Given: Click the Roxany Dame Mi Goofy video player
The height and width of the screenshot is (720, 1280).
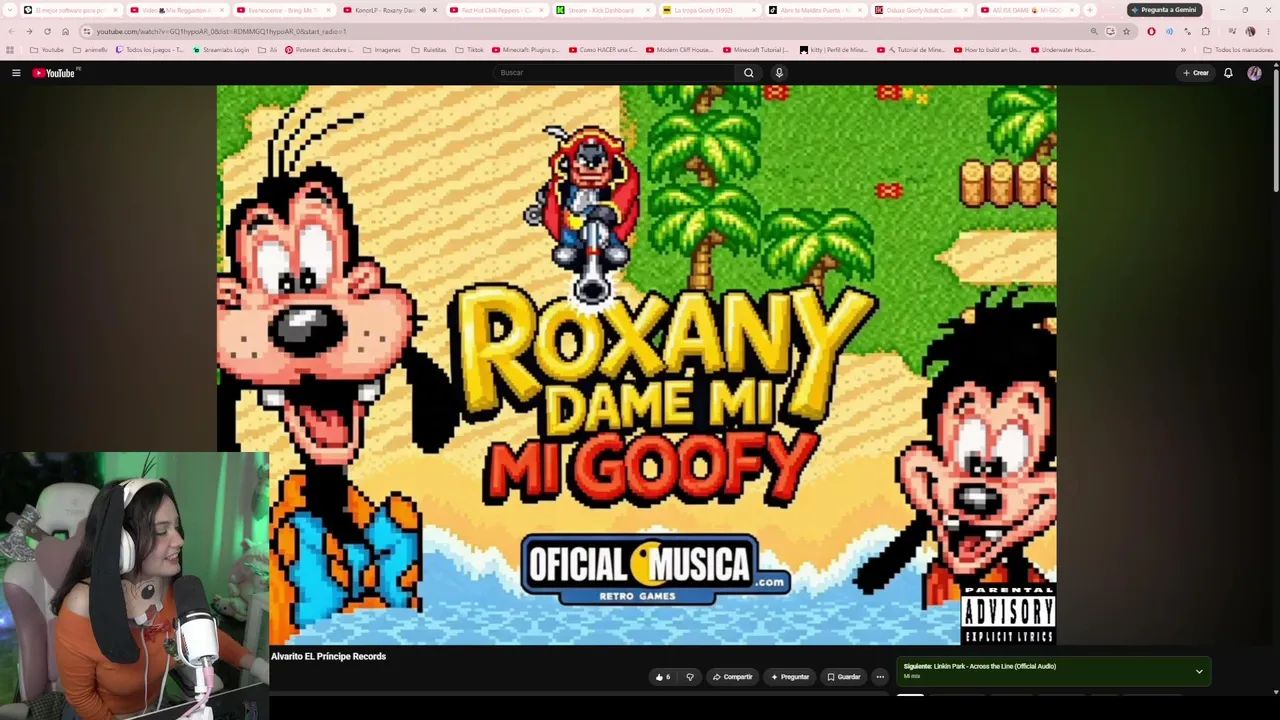Looking at the screenshot, I should (x=636, y=365).
